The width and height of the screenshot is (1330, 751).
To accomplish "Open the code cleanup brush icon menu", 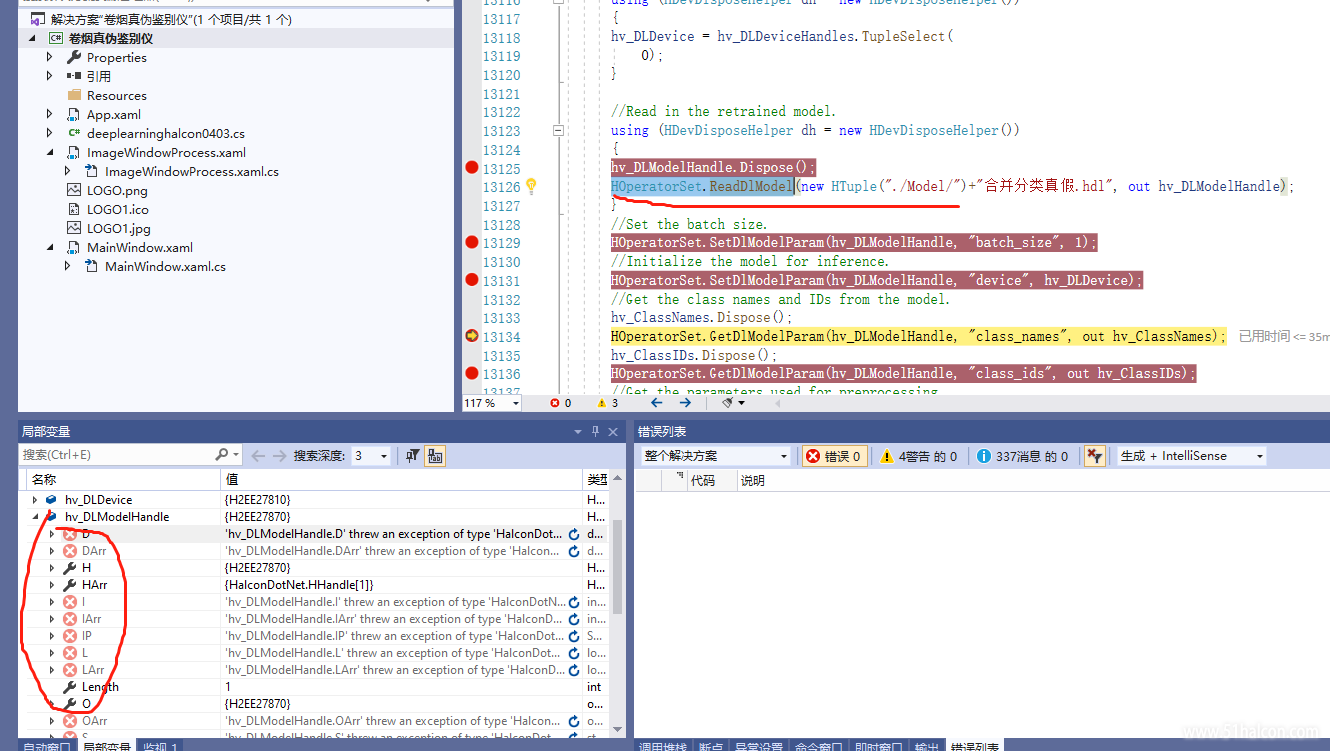I will point(732,403).
